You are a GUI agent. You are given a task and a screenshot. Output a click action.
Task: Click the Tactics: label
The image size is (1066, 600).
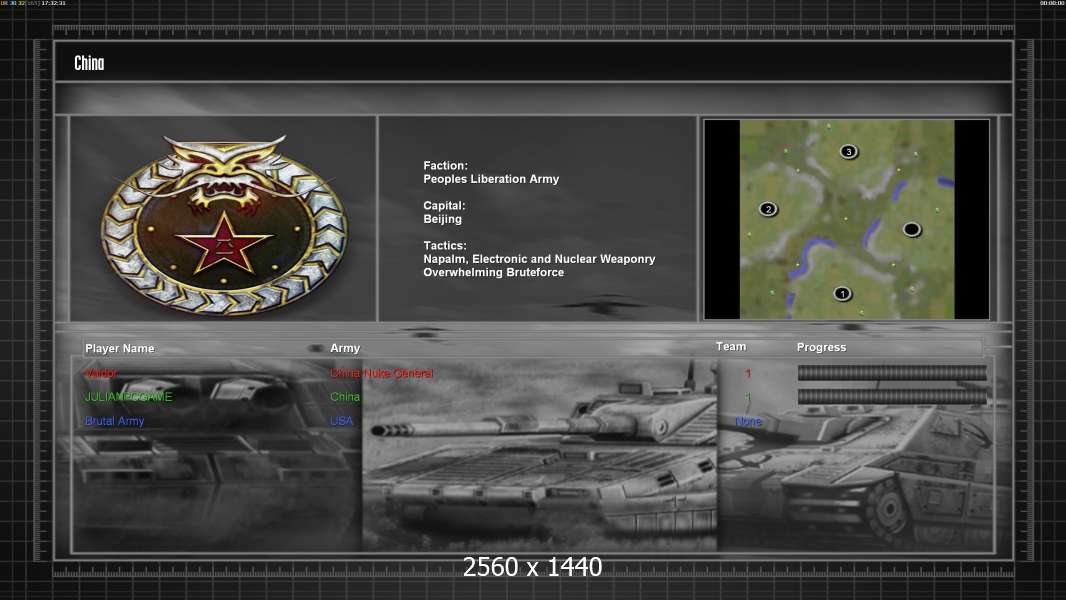click(x=444, y=246)
